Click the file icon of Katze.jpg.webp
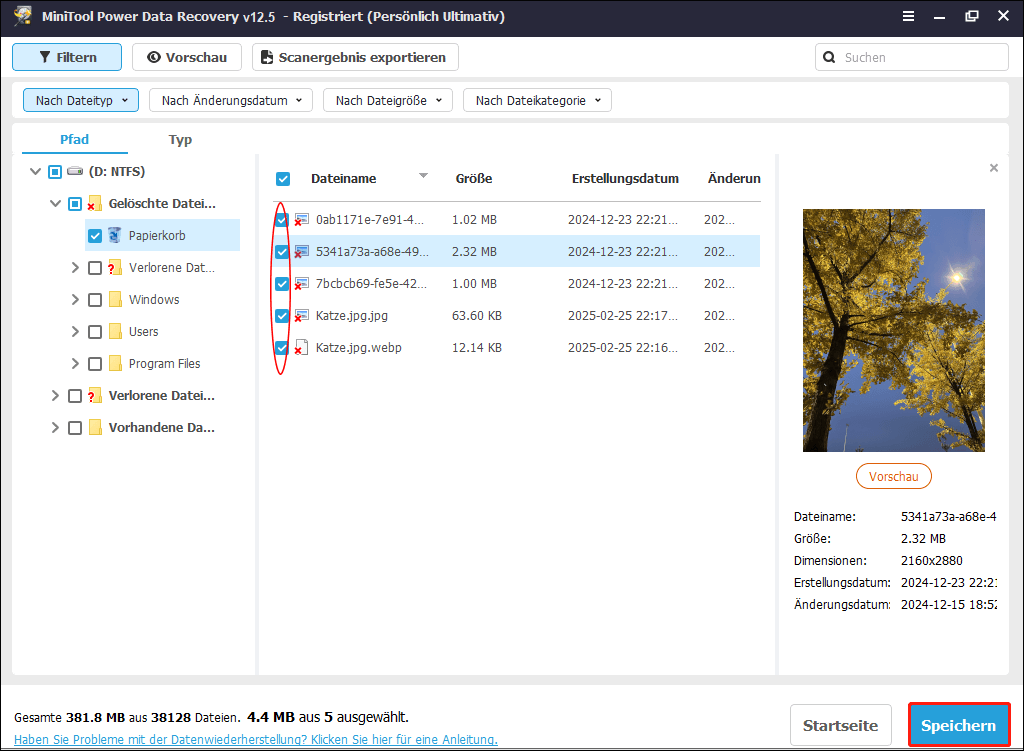This screenshot has width=1024, height=751. (301, 347)
